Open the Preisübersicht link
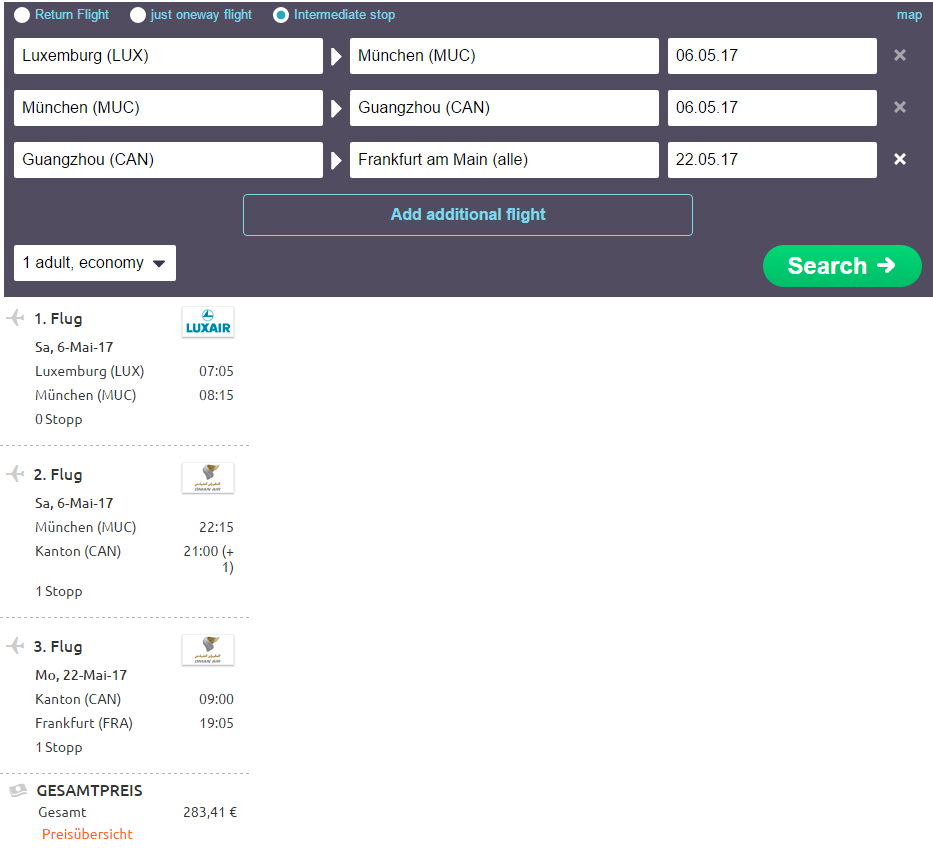Viewport: 933px width, 848px height. (x=87, y=834)
